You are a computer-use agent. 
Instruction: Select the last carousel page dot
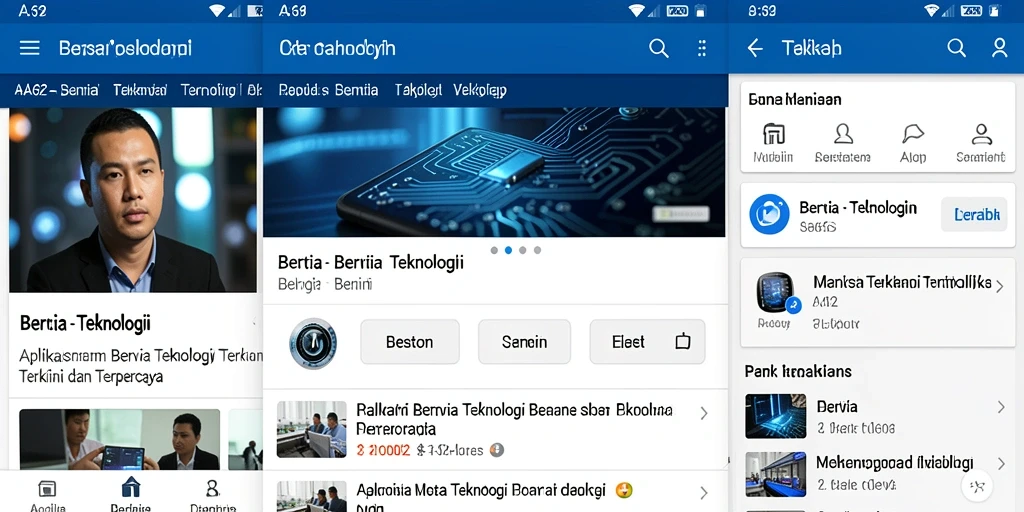[x=537, y=250]
